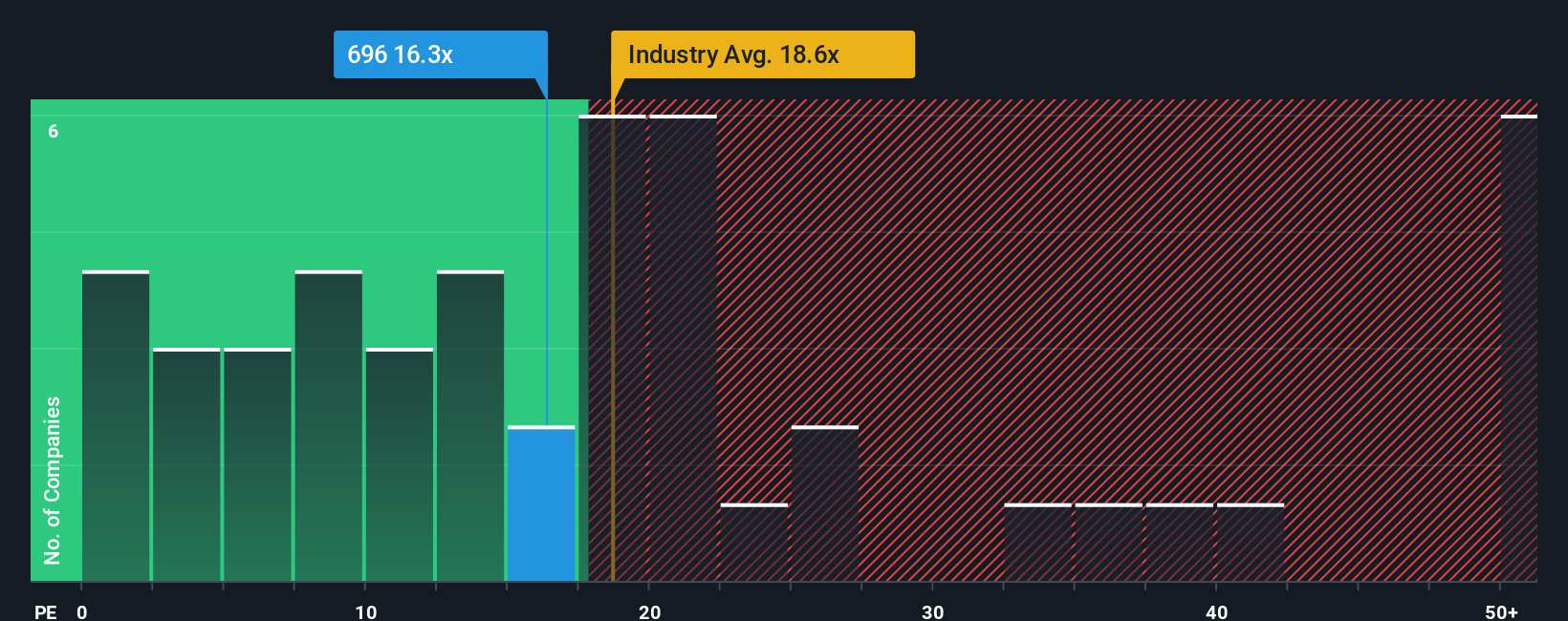Click the y-axis value '6'
The height and width of the screenshot is (621, 1568).
pyautogui.click(x=54, y=131)
